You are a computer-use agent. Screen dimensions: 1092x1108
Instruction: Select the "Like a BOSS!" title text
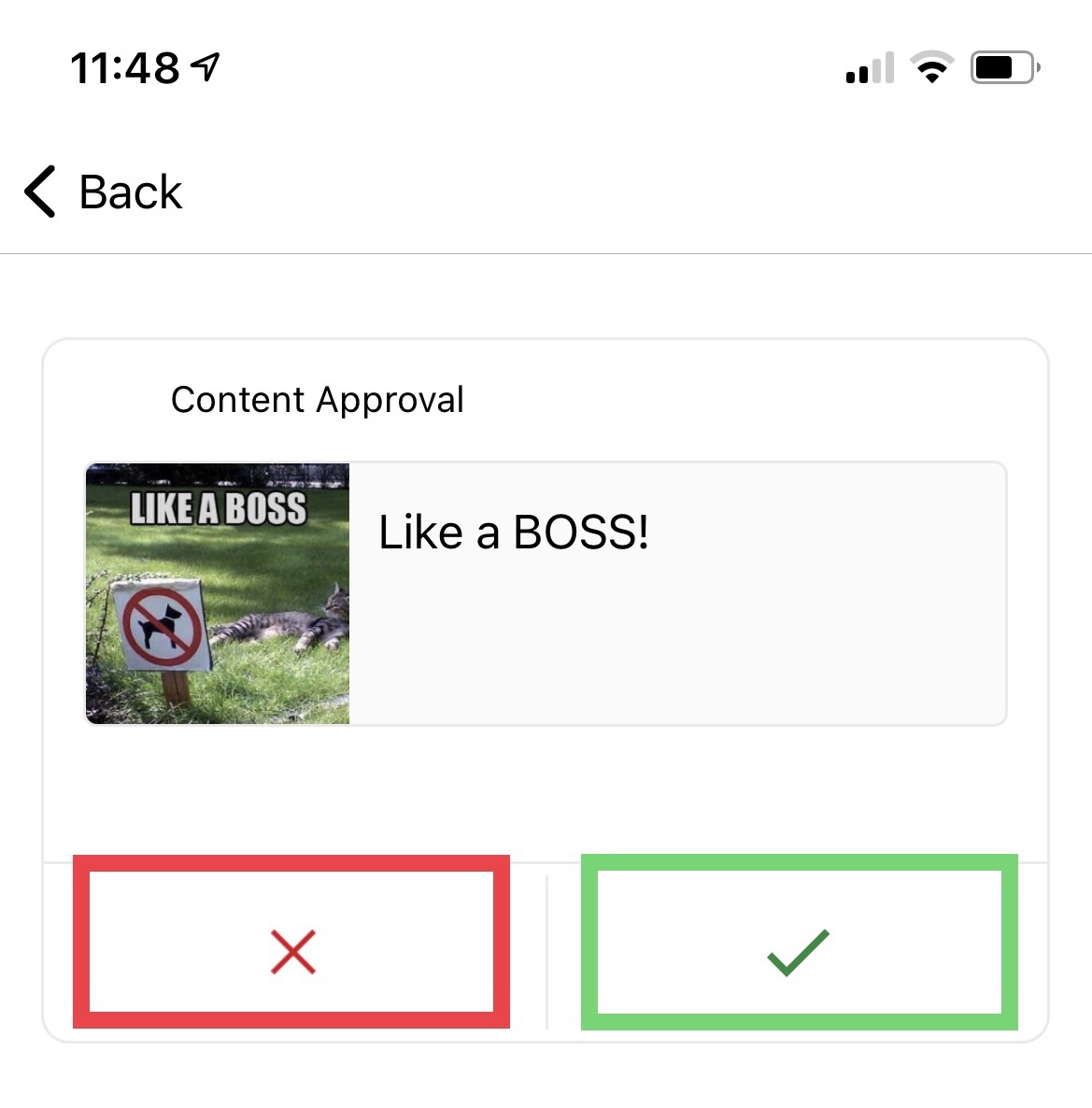pos(513,532)
